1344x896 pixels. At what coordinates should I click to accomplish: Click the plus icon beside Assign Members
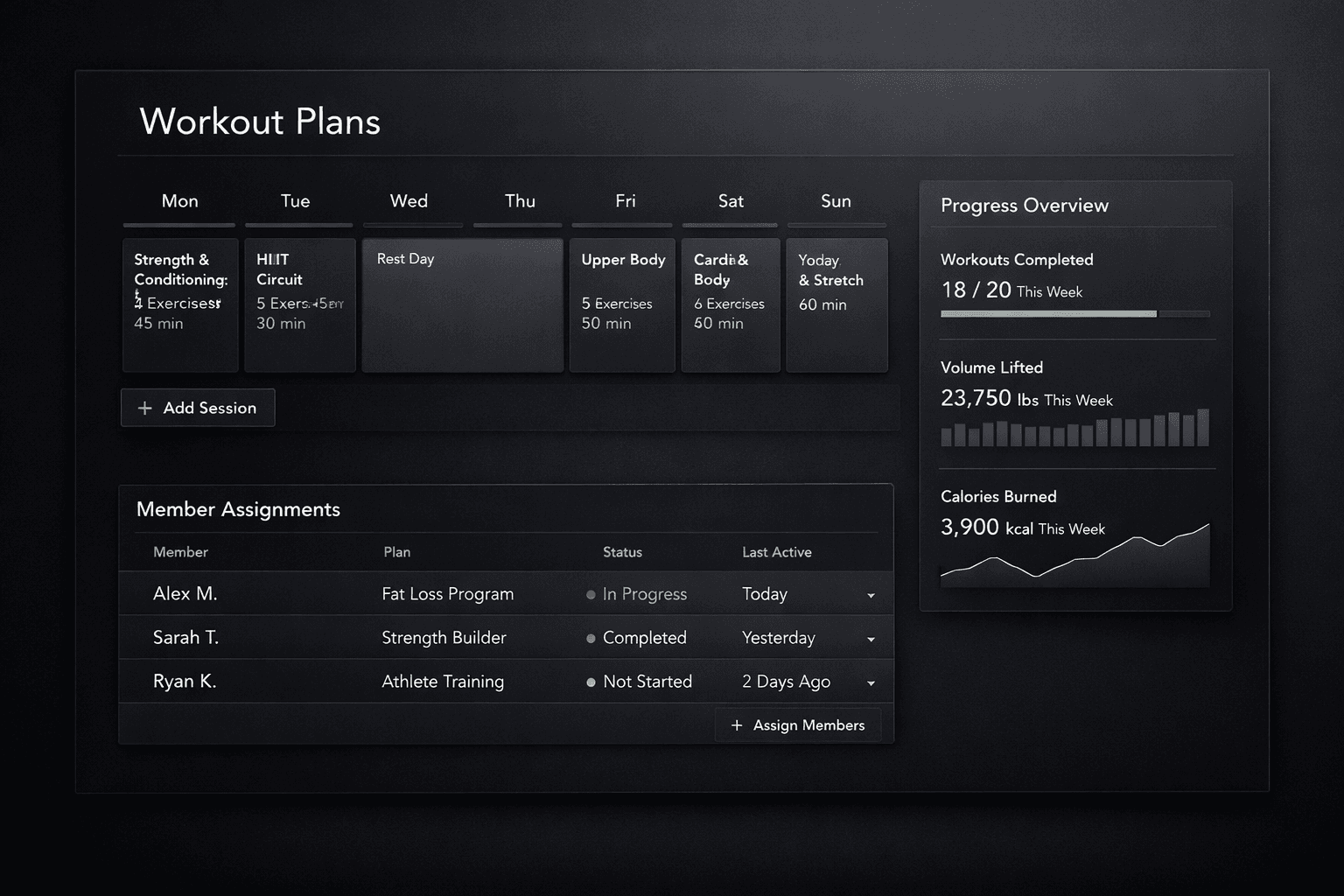pyautogui.click(x=737, y=725)
